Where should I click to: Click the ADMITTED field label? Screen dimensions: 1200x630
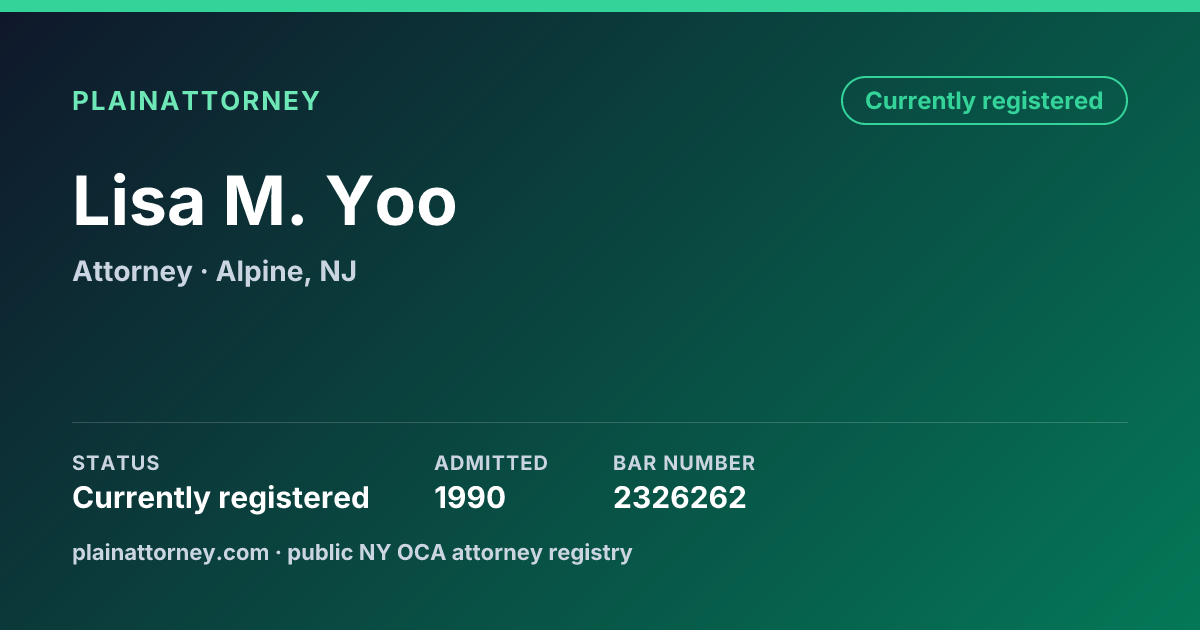point(491,463)
